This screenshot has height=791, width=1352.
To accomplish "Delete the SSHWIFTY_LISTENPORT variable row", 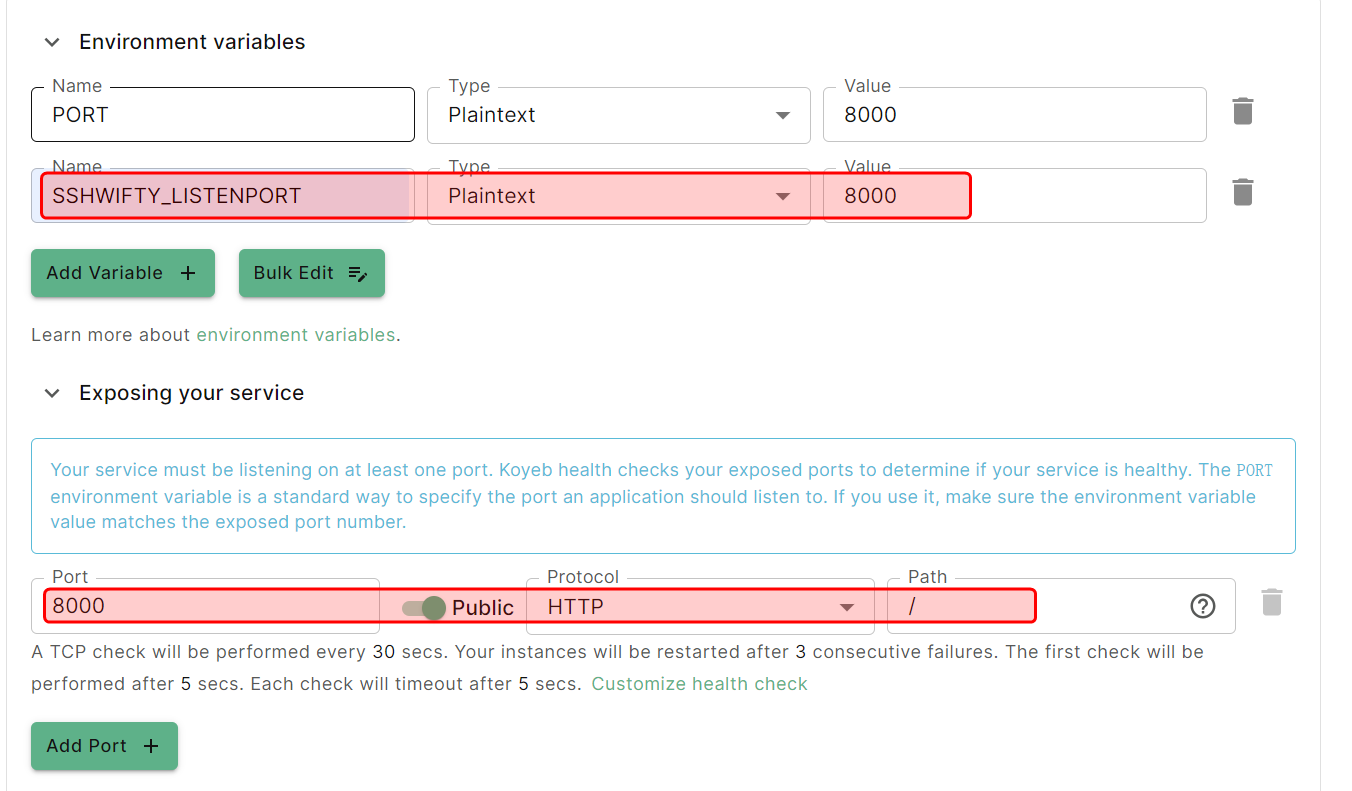I will coord(1242,192).
